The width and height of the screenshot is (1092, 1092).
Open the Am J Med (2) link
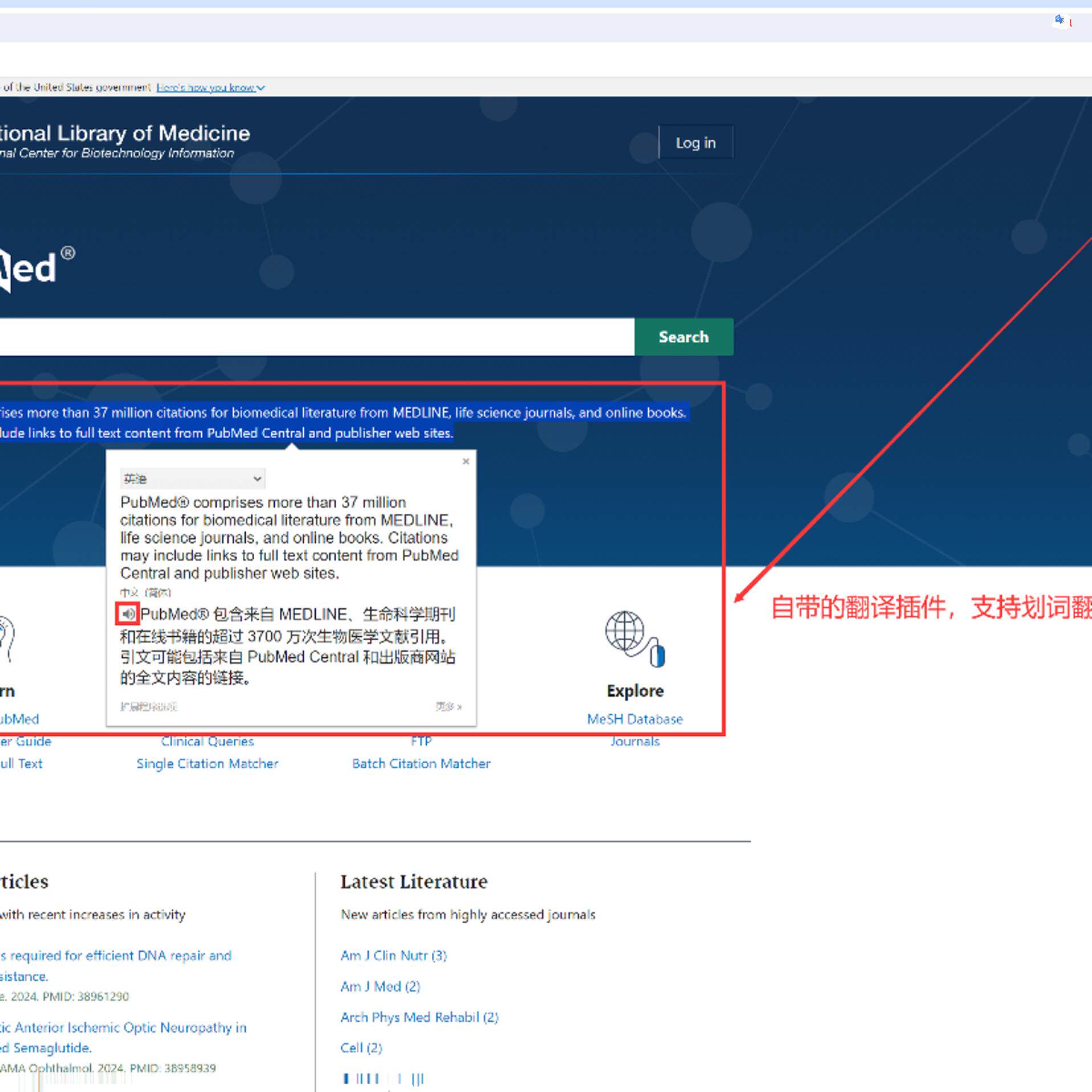pyautogui.click(x=380, y=986)
